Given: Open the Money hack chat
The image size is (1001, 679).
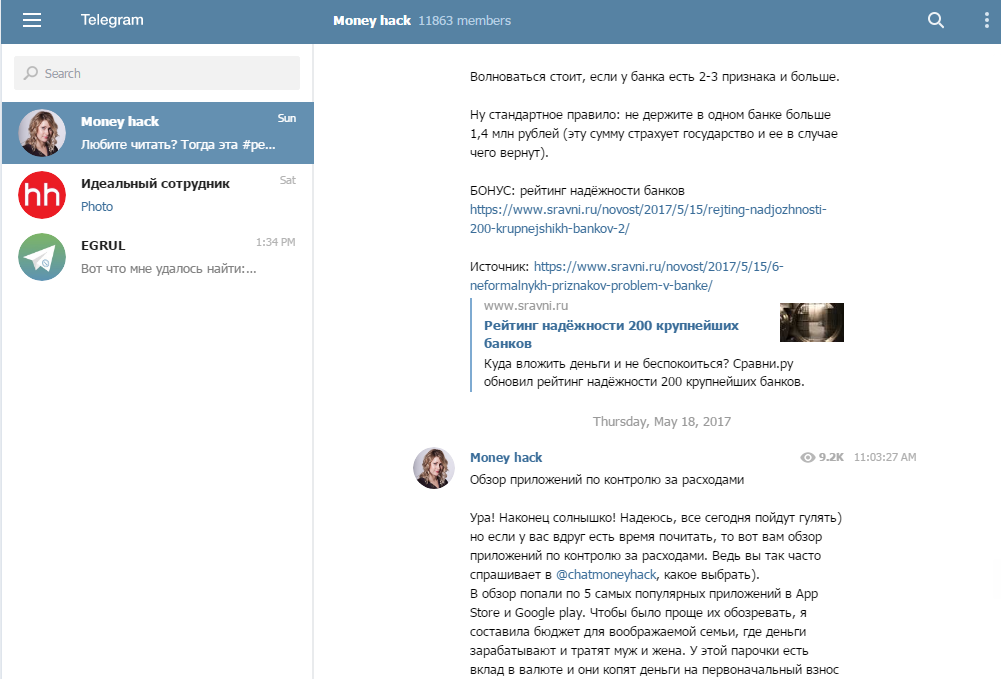Looking at the screenshot, I should point(180,133).
